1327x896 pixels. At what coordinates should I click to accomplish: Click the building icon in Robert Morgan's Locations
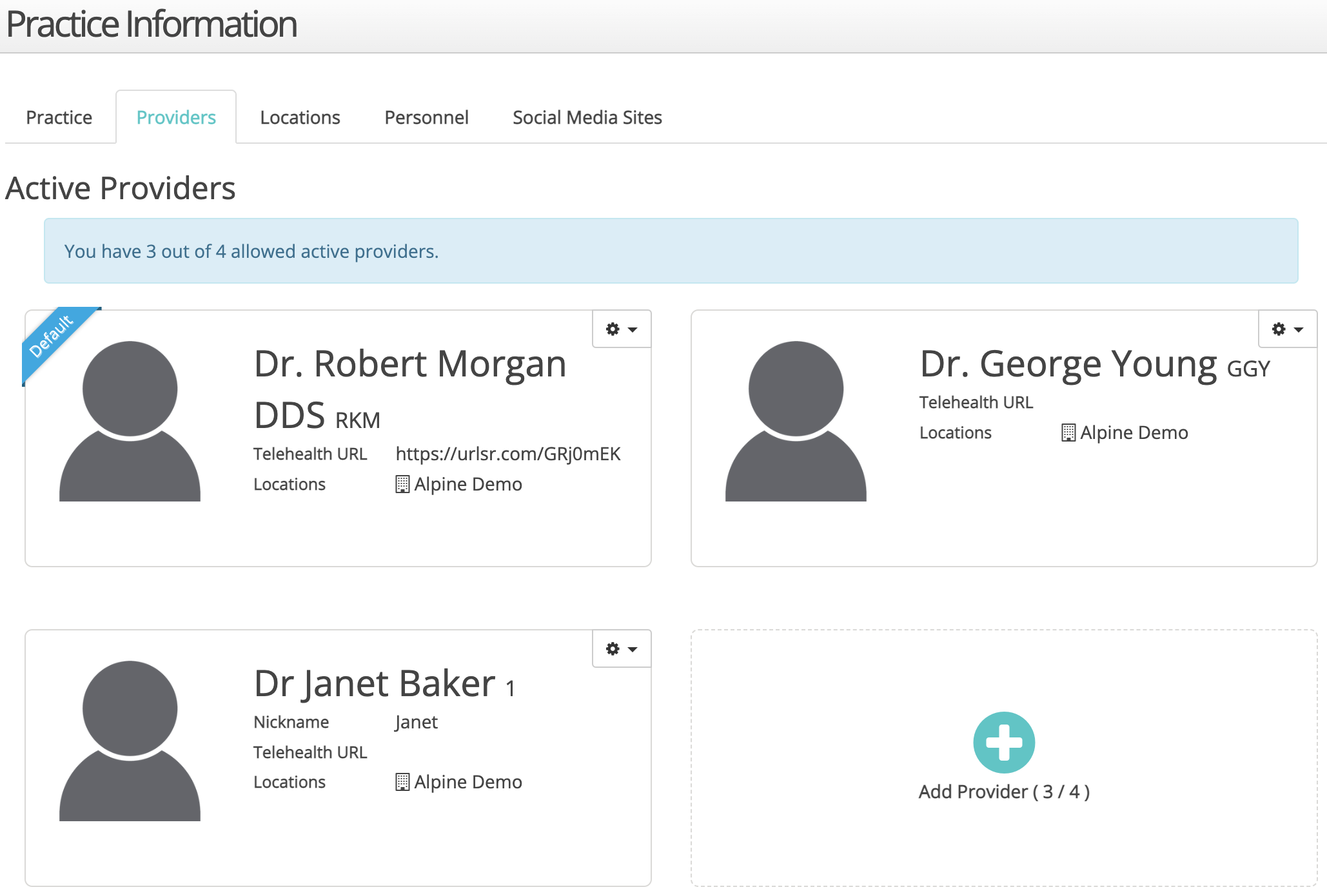[402, 484]
